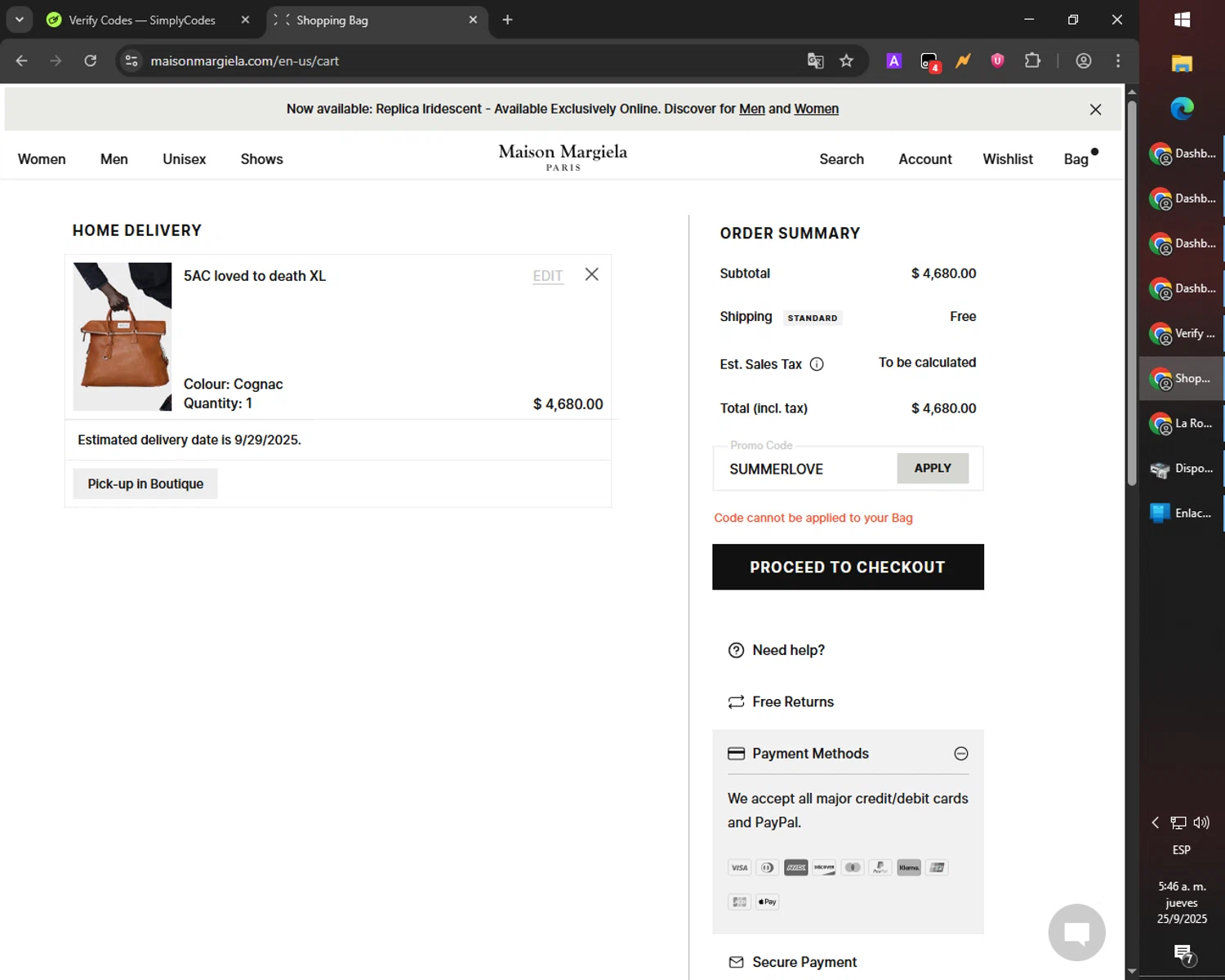Open the Est. Sales Tax info icon
The width and height of the screenshot is (1225, 980).
coord(817,364)
